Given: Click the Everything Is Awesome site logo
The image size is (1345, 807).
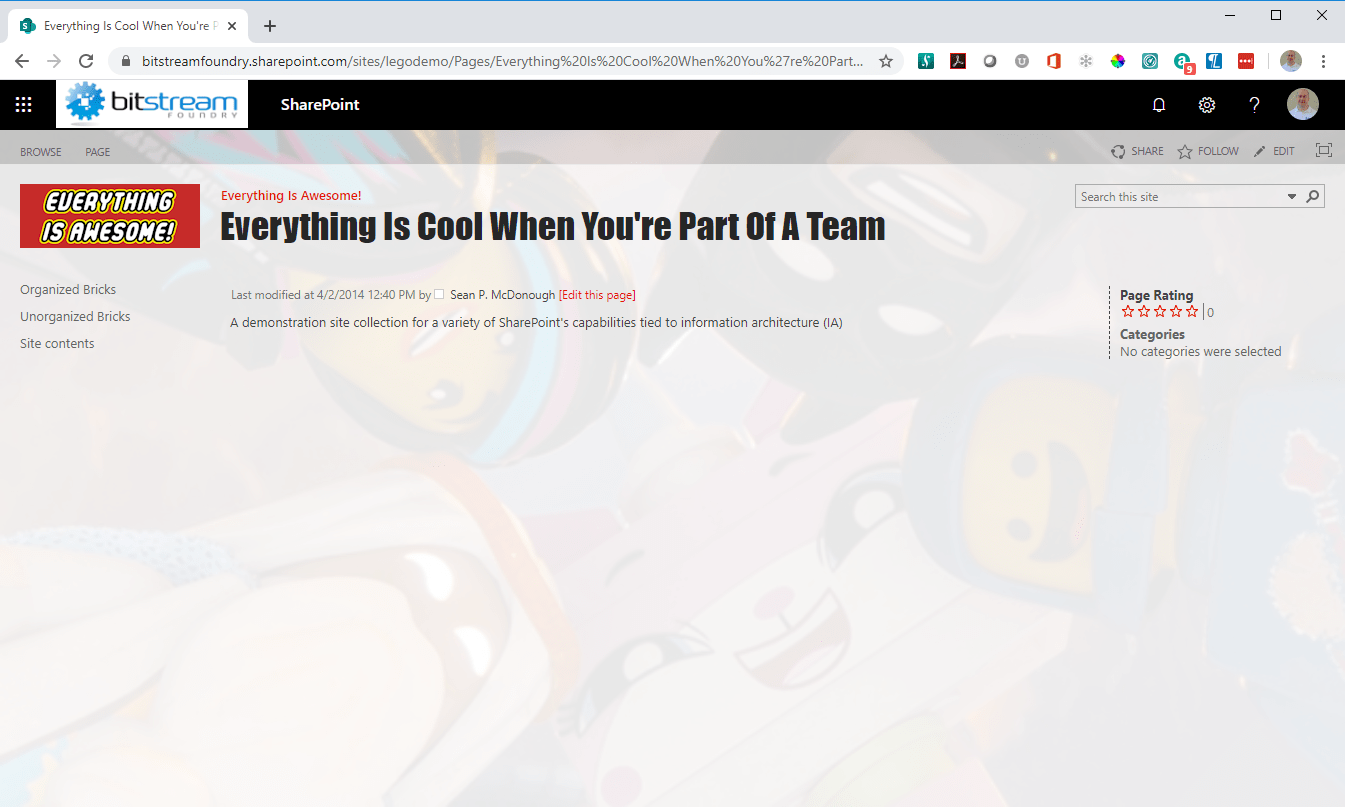Looking at the screenshot, I should (110, 216).
